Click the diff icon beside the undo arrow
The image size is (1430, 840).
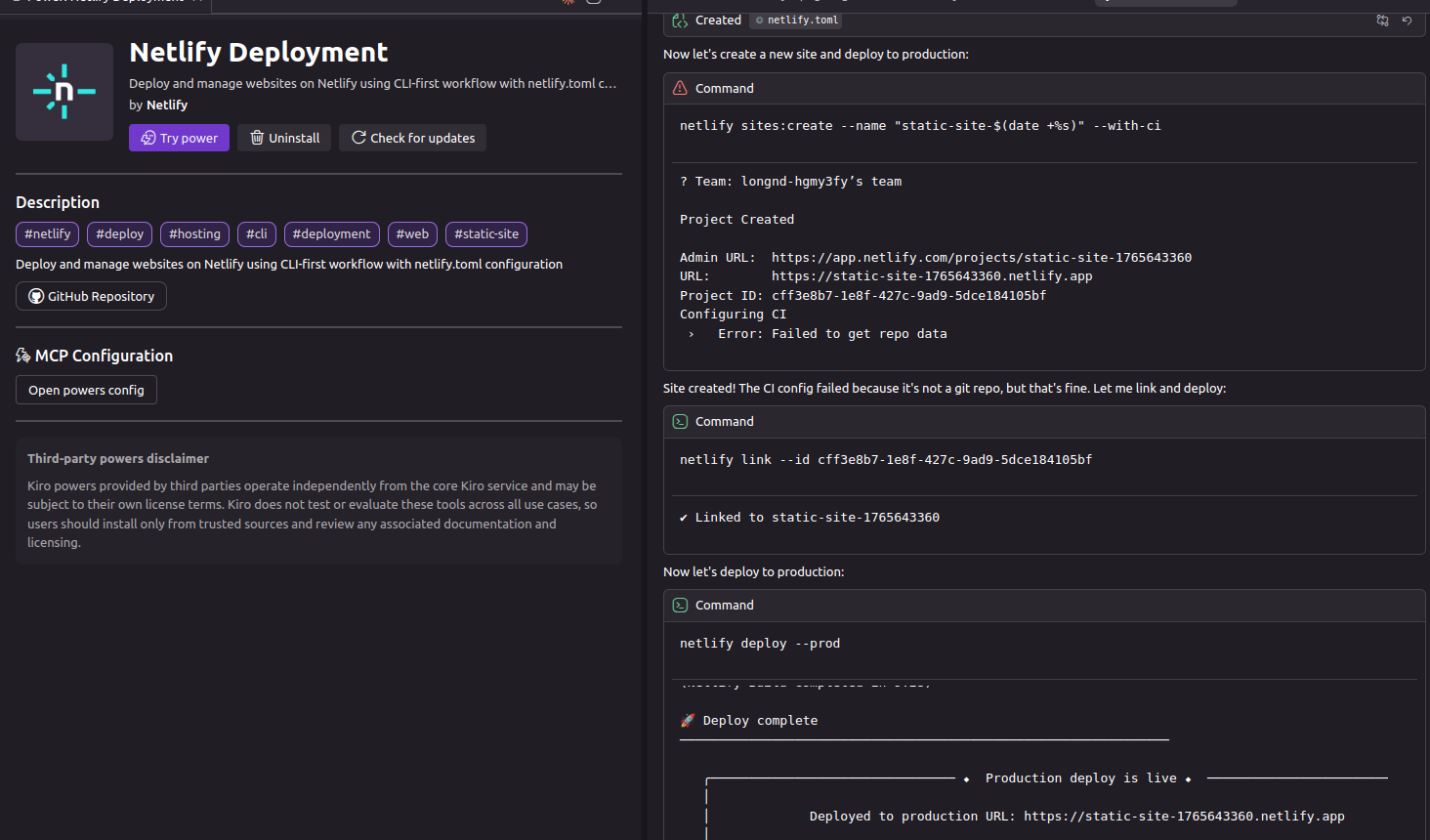point(1382,20)
